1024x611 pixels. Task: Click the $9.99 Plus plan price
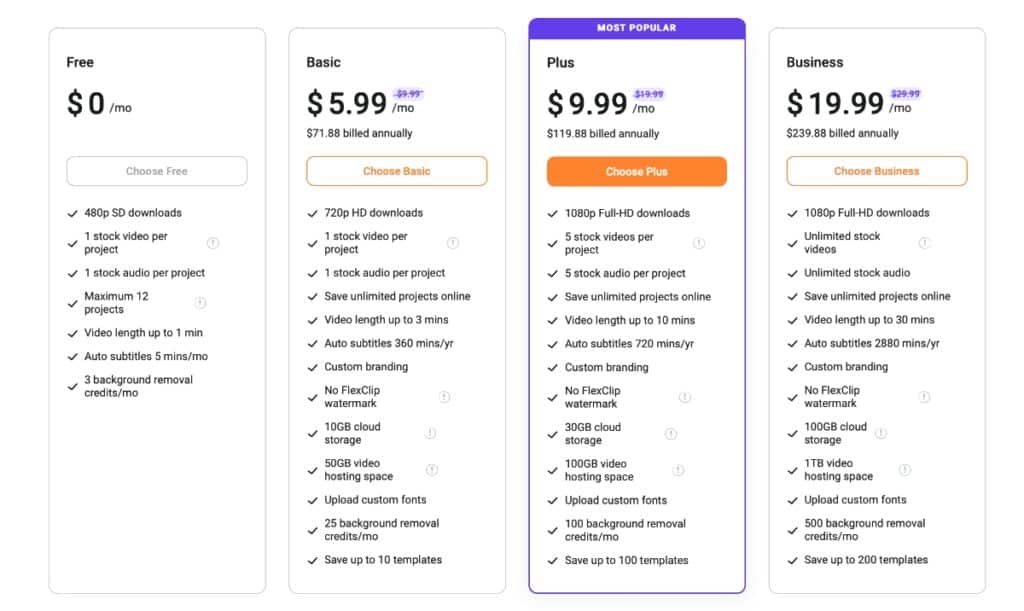pyautogui.click(x=587, y=104)
